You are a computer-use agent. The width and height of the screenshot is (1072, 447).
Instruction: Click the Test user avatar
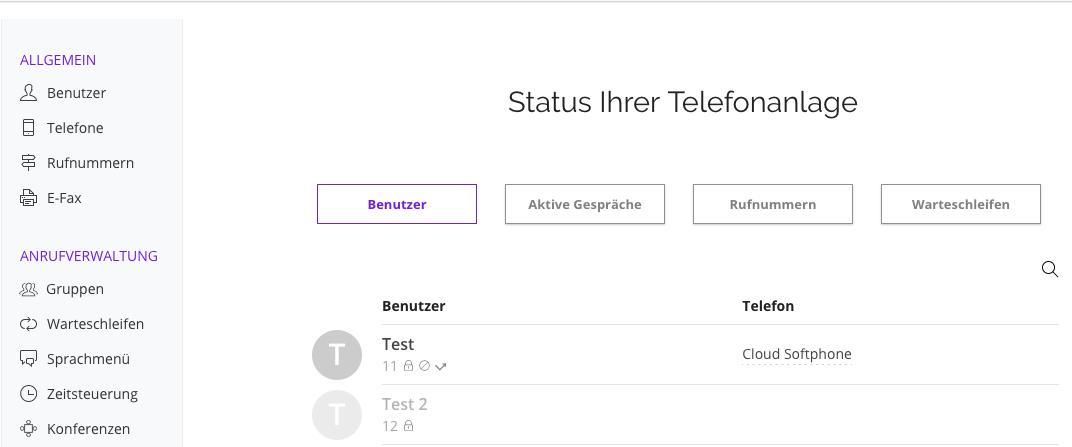[337, 355]
